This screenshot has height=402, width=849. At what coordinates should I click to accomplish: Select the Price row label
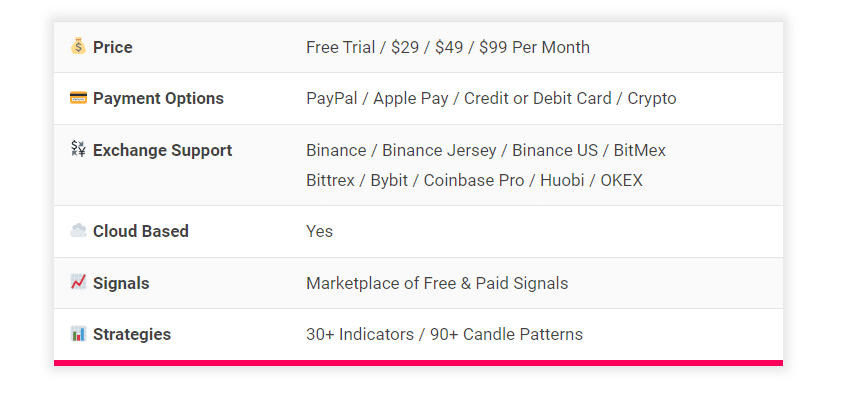point(112,47)
